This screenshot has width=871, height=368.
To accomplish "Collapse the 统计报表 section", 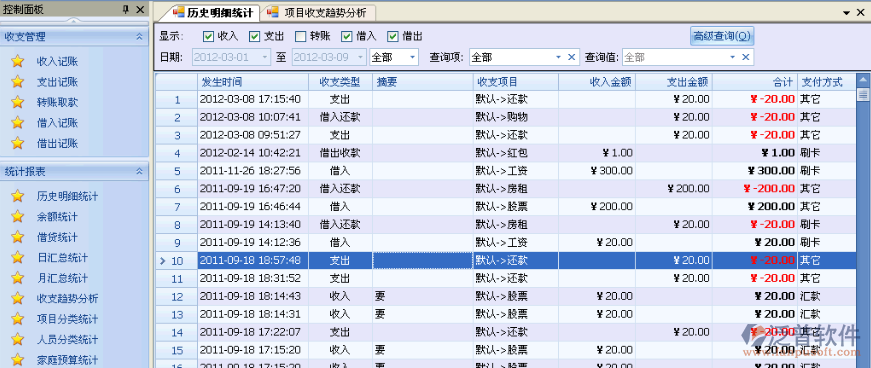I will click(139, 172).
